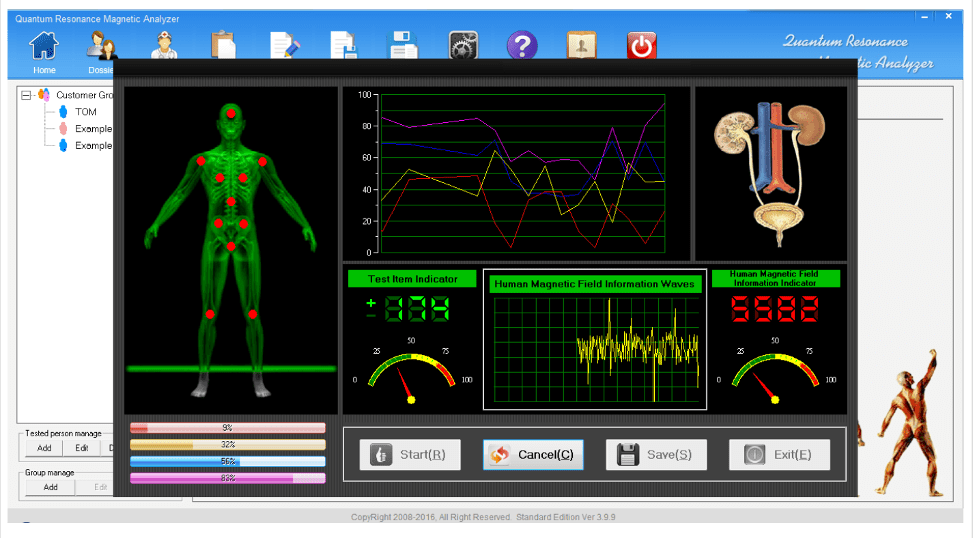Click the document with pencil icon

click(x=285, y=45)
